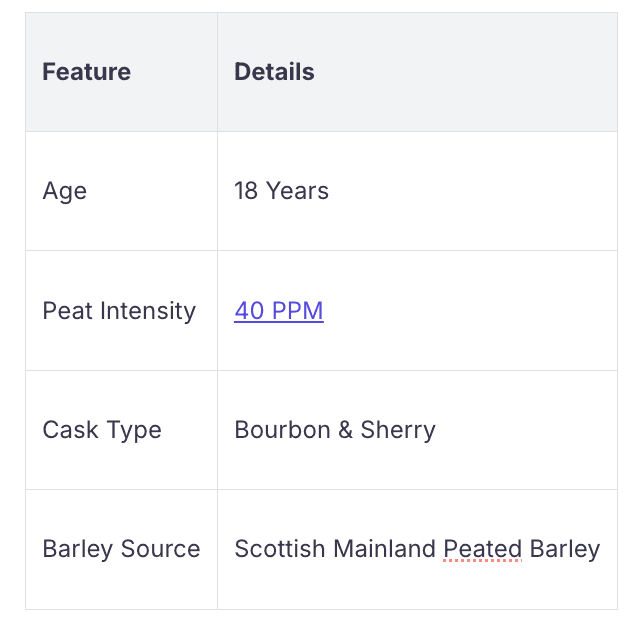Viewport: 630px width, 624px height.
Task: Select the Peat Intensity label cell
Action: click(119, 311)
